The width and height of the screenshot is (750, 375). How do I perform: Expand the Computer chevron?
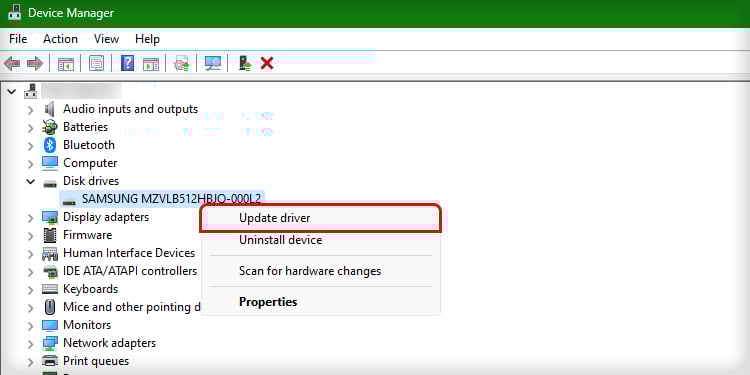pos(31,164)
